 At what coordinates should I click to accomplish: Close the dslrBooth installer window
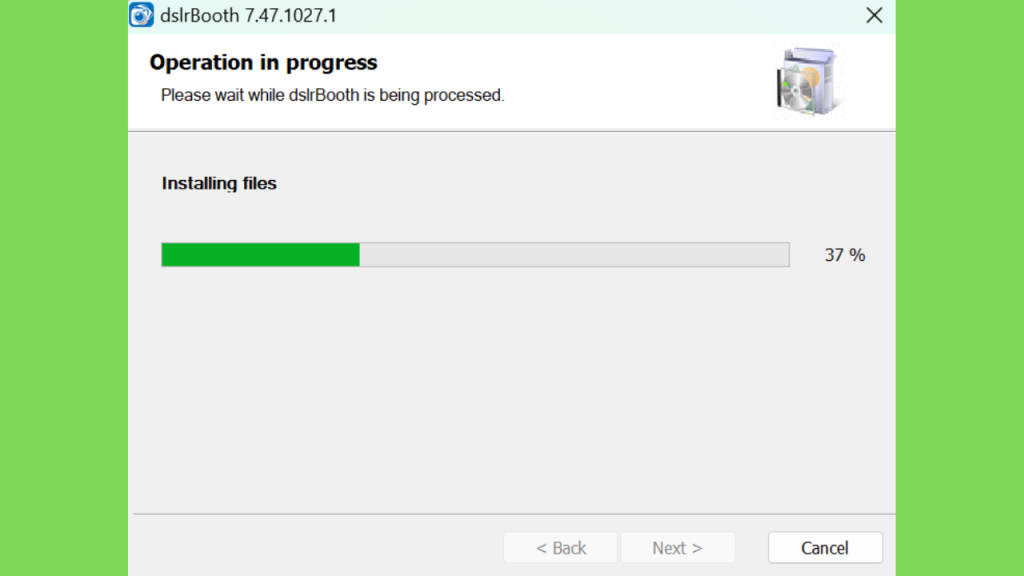[x=874, y=15]
